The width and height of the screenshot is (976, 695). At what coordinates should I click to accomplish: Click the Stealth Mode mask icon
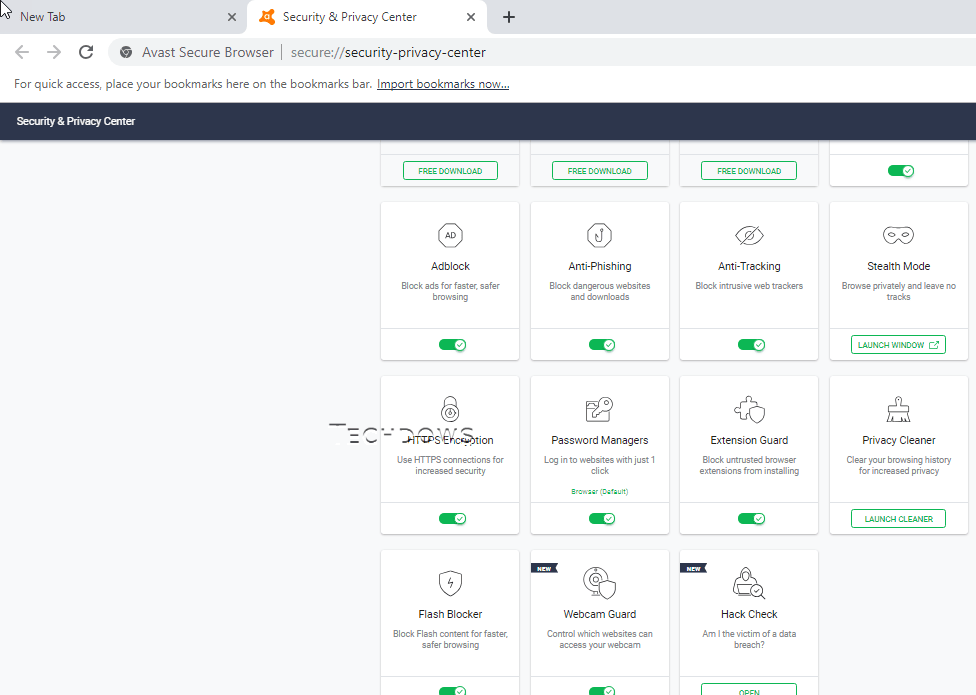click(x=898, y=235)
